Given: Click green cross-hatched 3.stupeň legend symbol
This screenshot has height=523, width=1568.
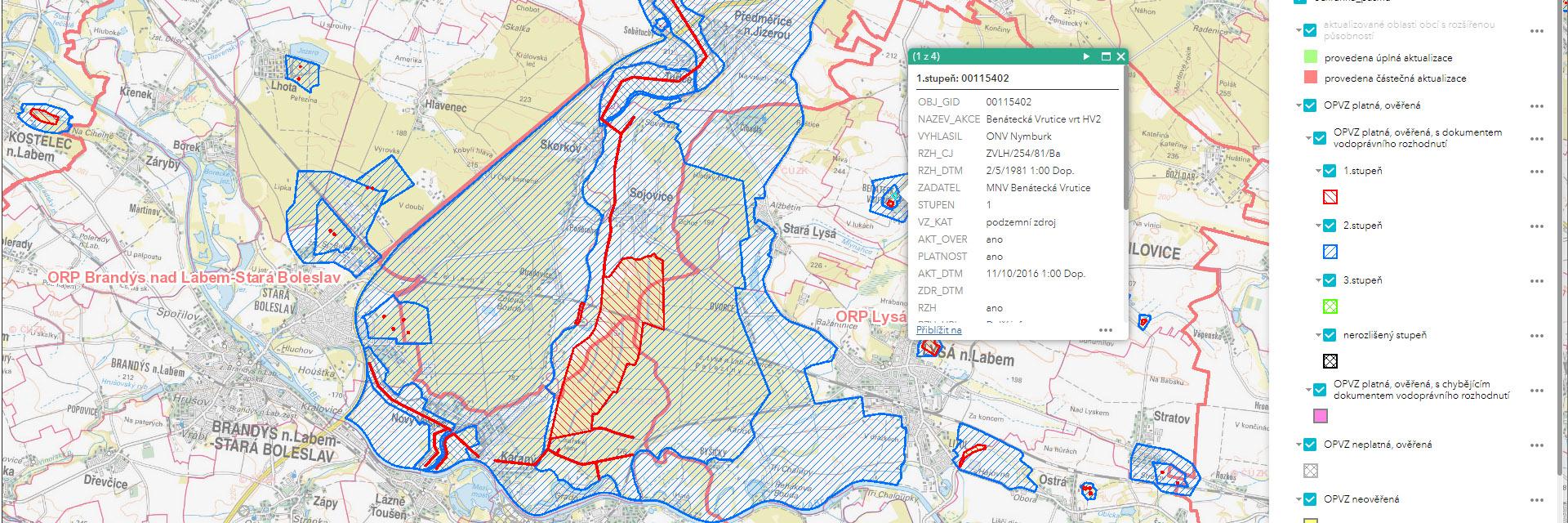Looking at the screenshot, I should coord(1330,306).
